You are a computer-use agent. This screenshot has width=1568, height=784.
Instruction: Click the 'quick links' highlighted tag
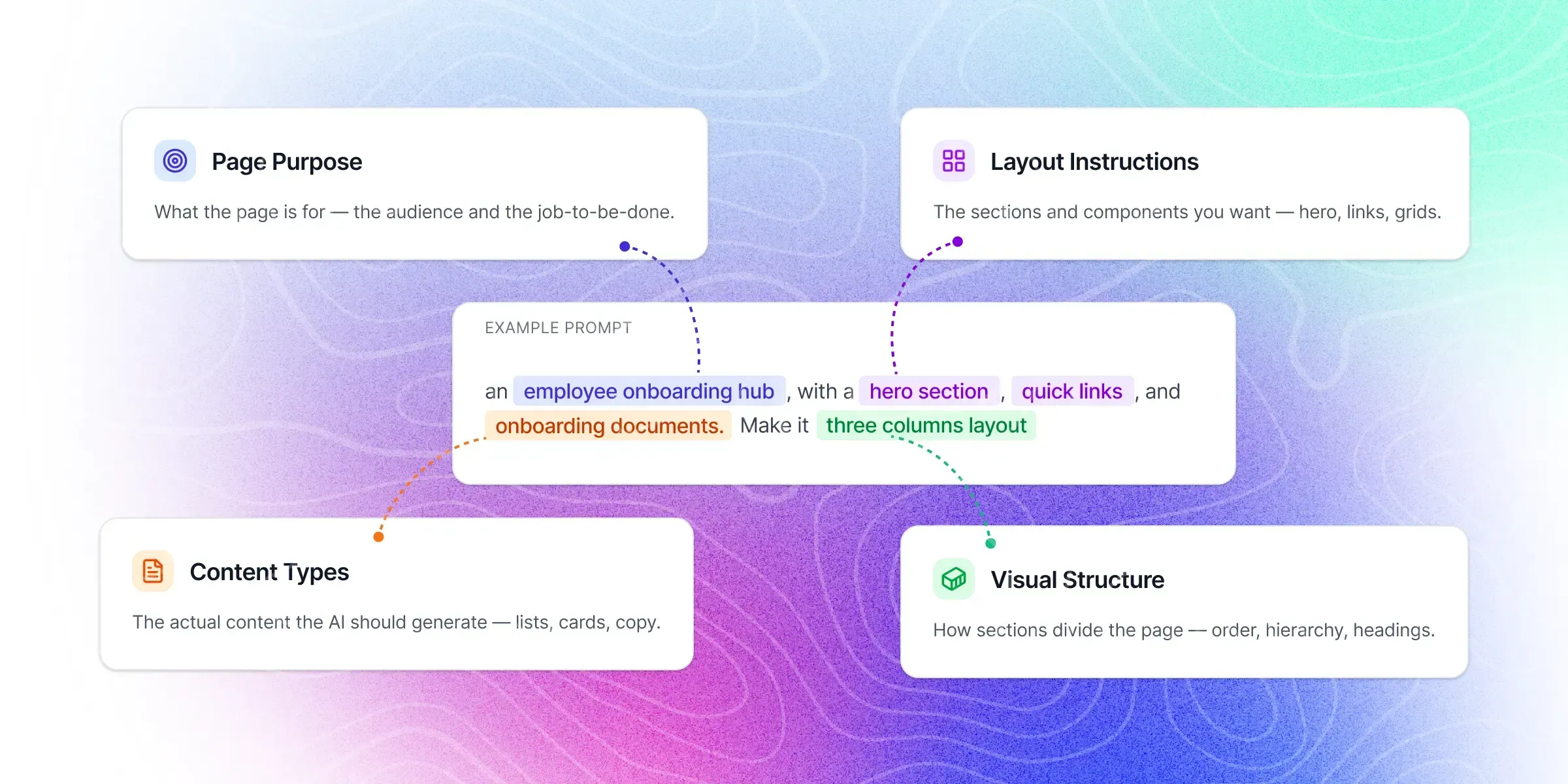[1072, 391]
